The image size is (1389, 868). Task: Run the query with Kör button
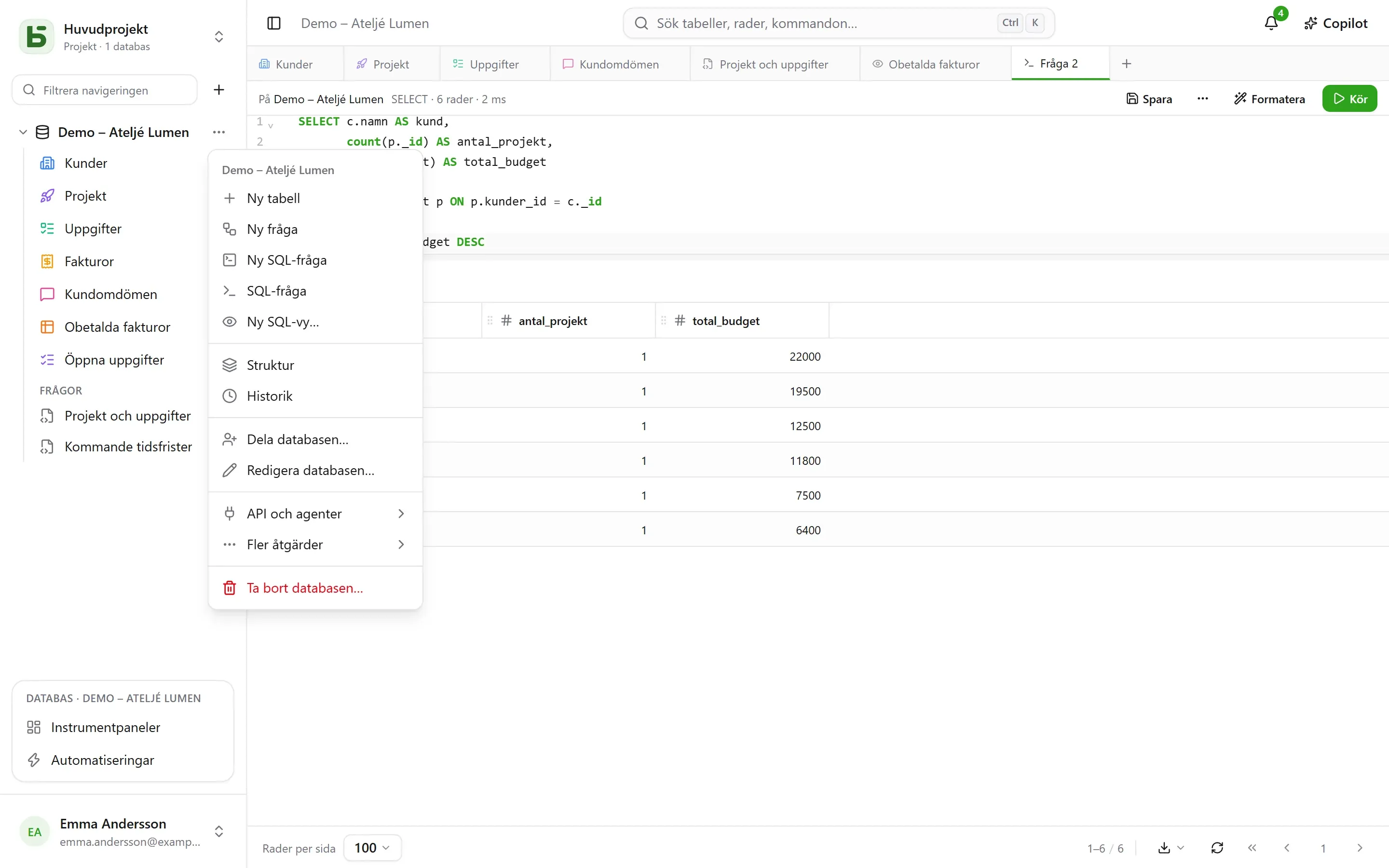[1349, 99]
